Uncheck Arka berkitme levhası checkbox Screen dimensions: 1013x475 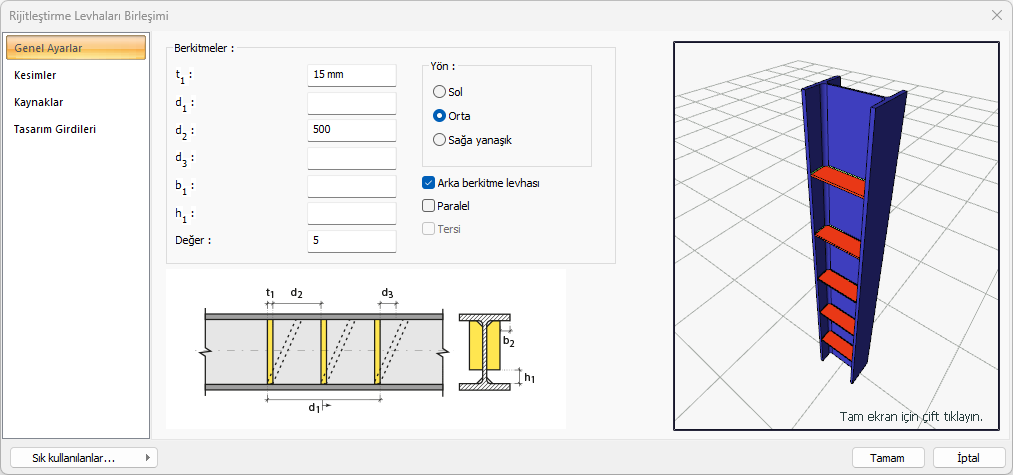click(429, 183)
